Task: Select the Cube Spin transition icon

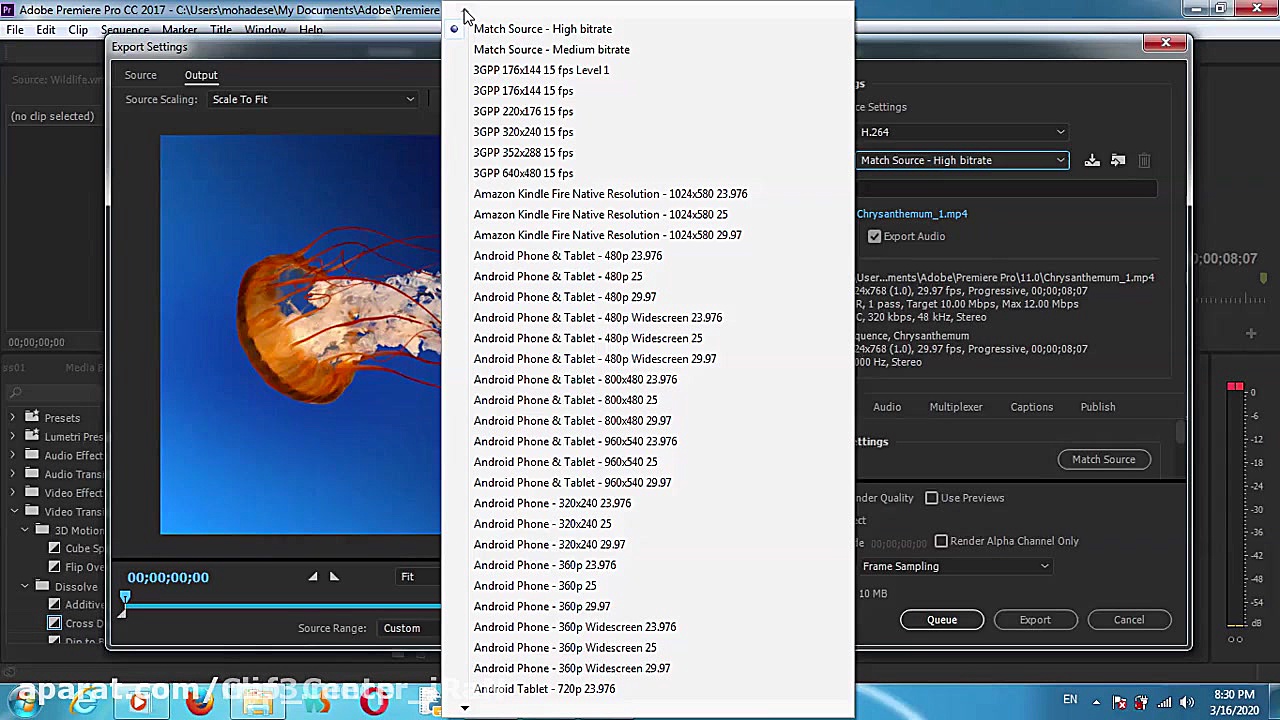Action: pyautogui.click(x=55, y=548)
